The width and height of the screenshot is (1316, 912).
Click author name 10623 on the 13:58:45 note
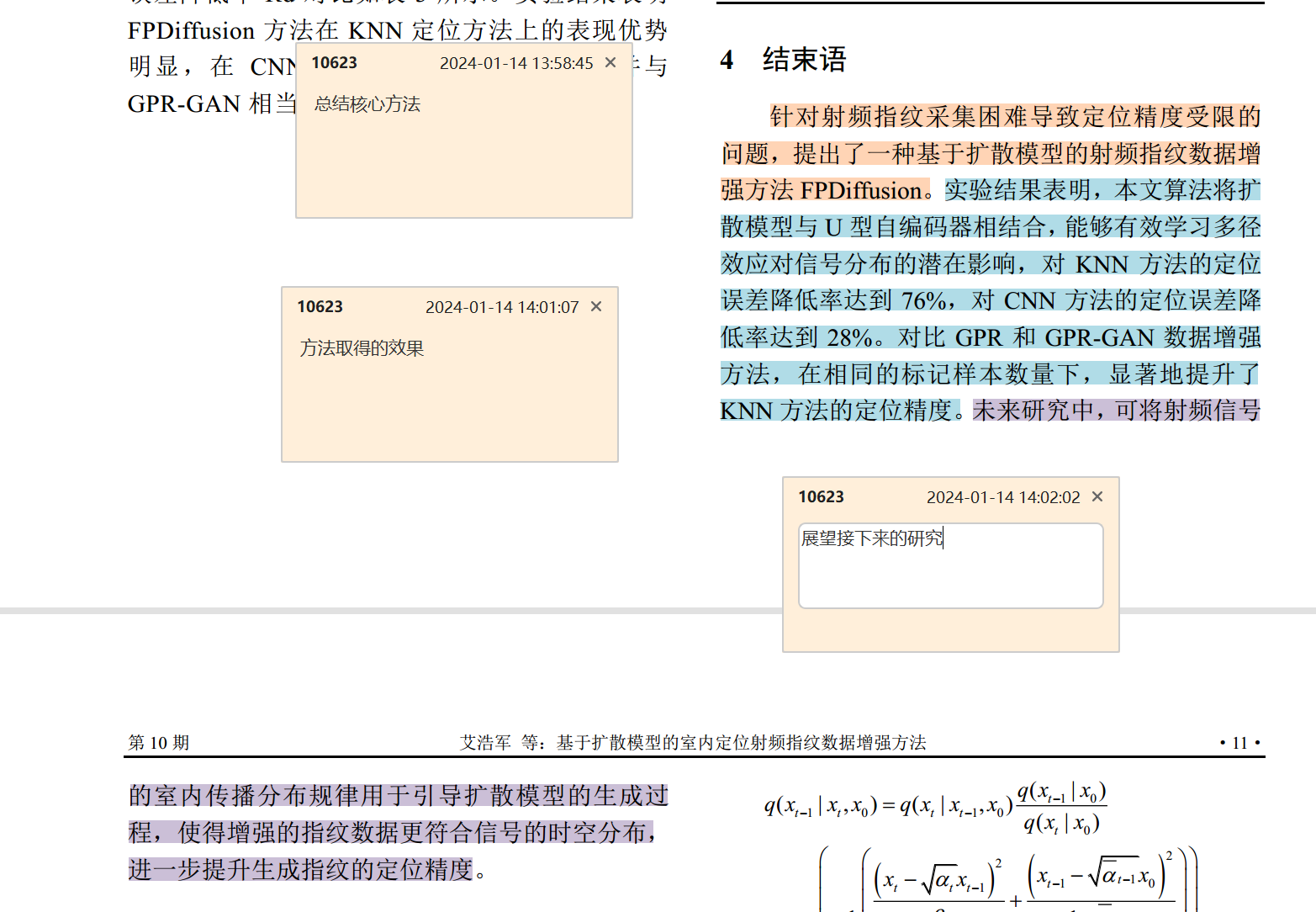pyautogui.click(x=334, y=63)
